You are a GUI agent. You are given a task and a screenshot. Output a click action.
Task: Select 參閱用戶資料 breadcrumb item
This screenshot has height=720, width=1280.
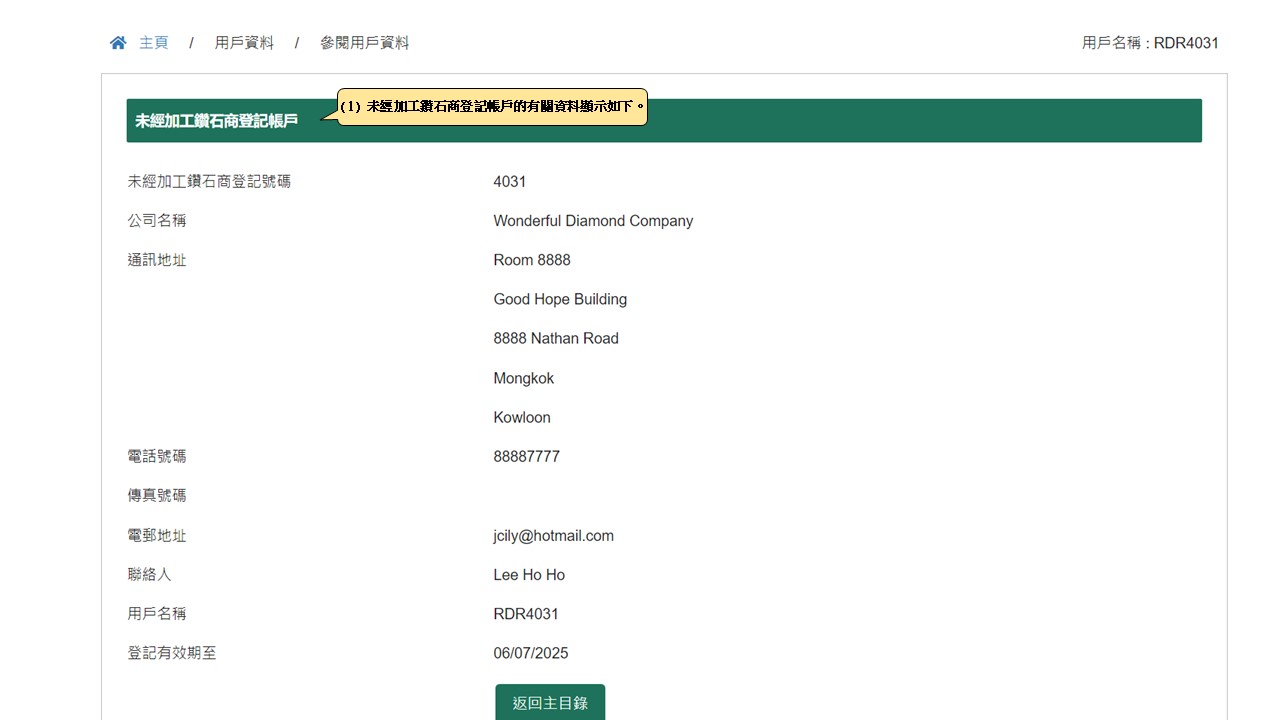[x=364, y=43]
